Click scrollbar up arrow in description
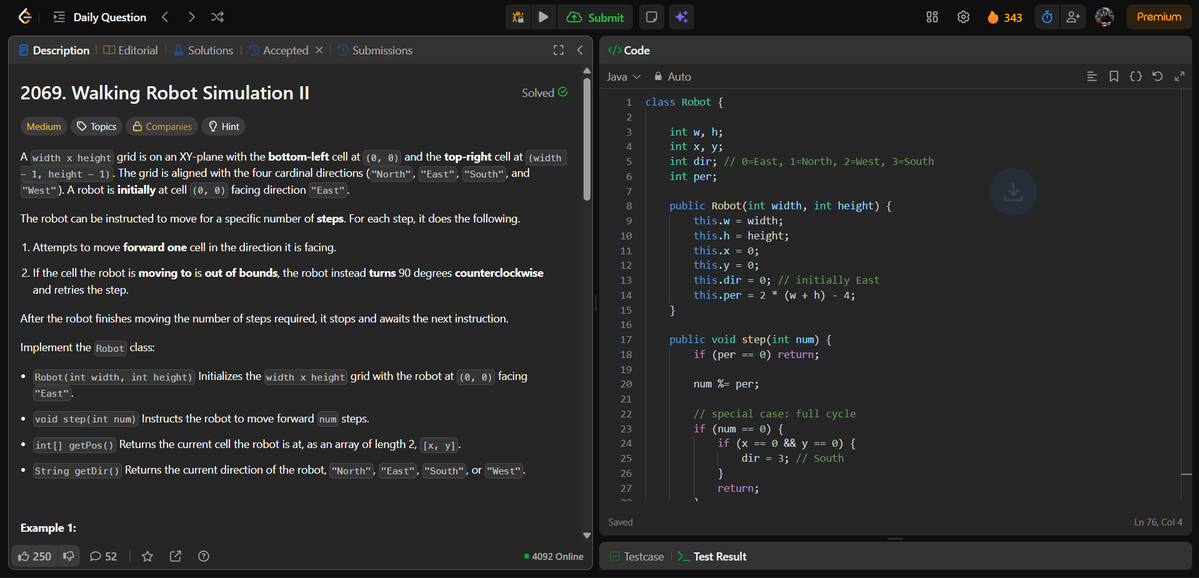1199x578 pixels. tap(587, 71)
